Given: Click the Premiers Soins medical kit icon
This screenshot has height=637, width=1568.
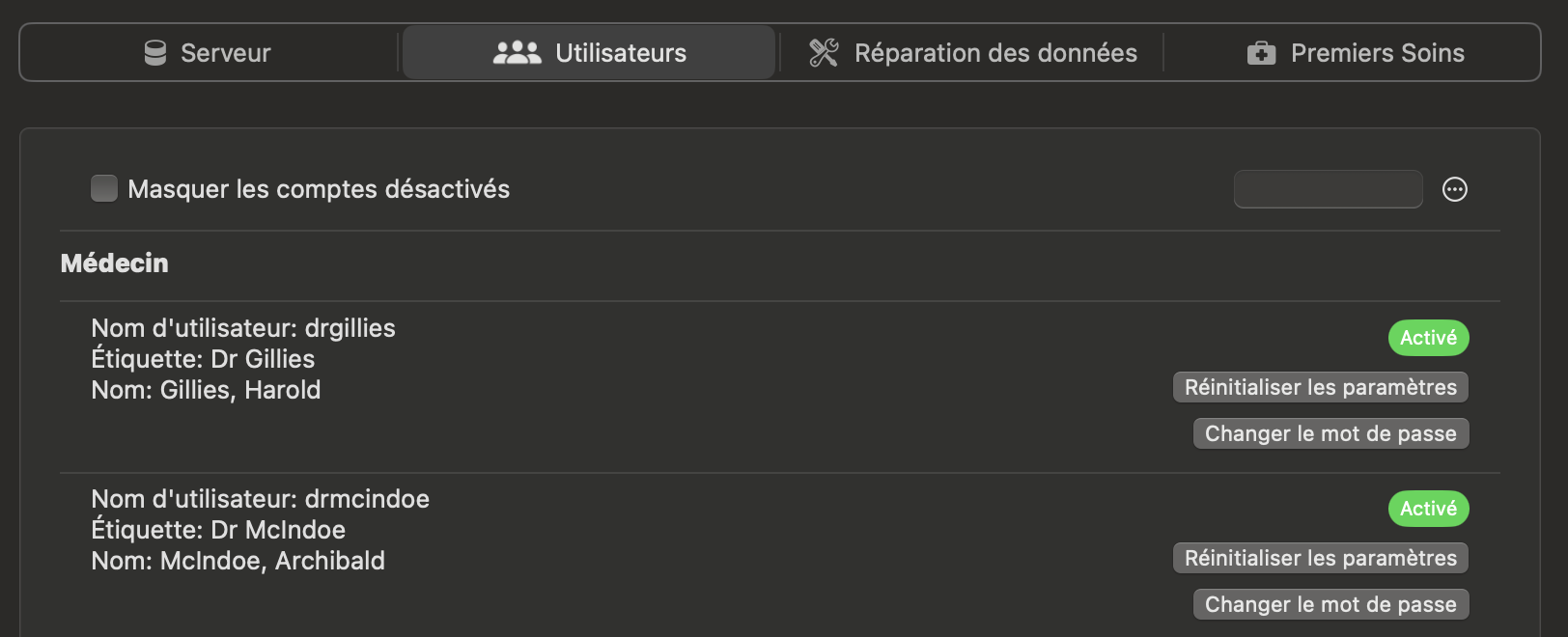Looking at the screenshot, I should [x=1261, y=53].
